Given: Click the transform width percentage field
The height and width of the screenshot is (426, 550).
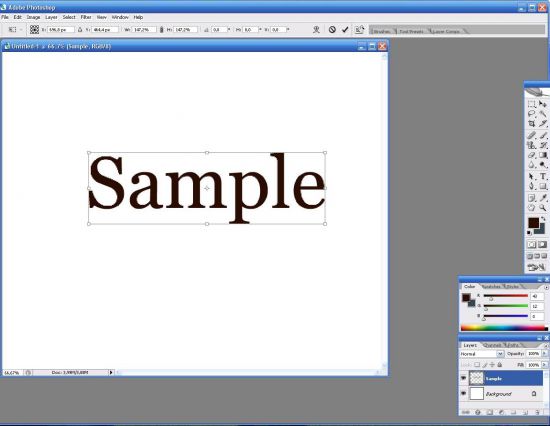Looking at the screenshot, I should [144, 30].
